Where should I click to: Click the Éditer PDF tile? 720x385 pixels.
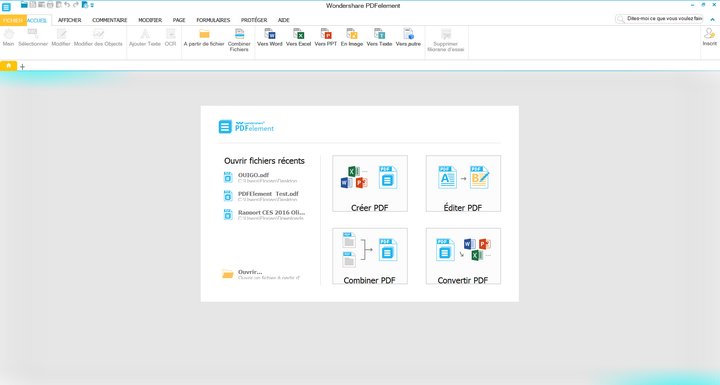(463, 183)
